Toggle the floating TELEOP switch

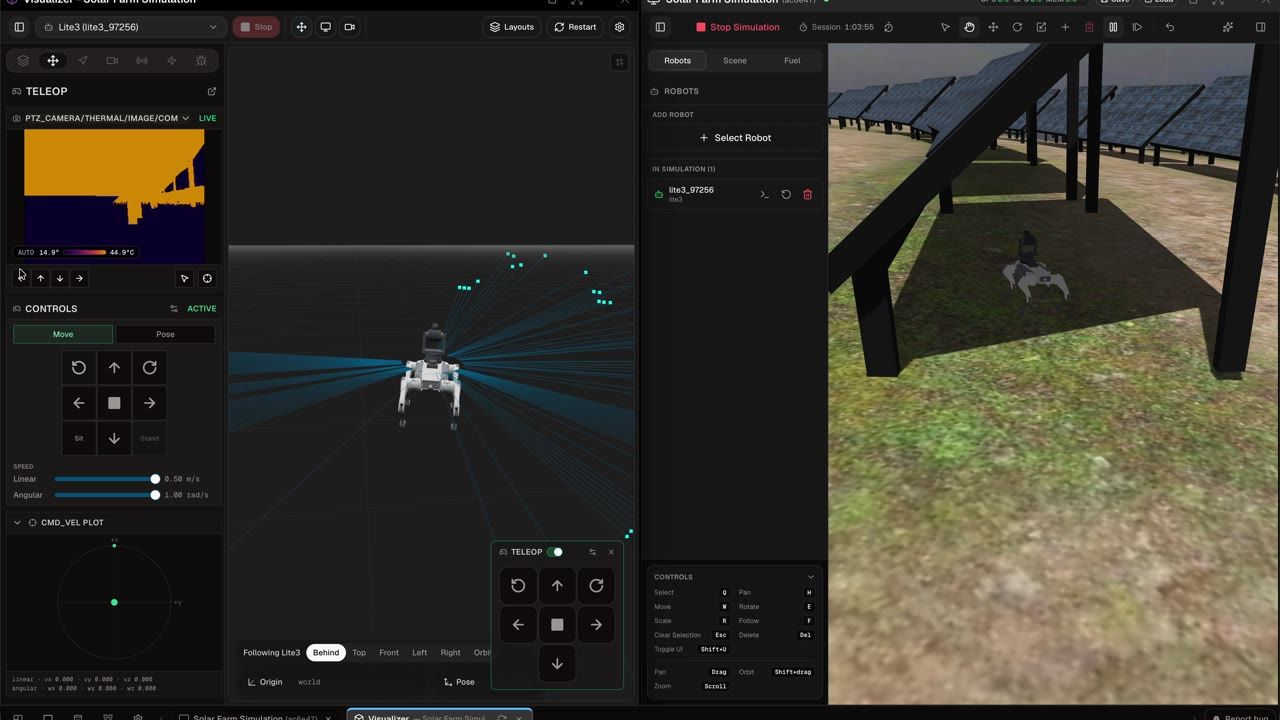click(x=555, y=552)
